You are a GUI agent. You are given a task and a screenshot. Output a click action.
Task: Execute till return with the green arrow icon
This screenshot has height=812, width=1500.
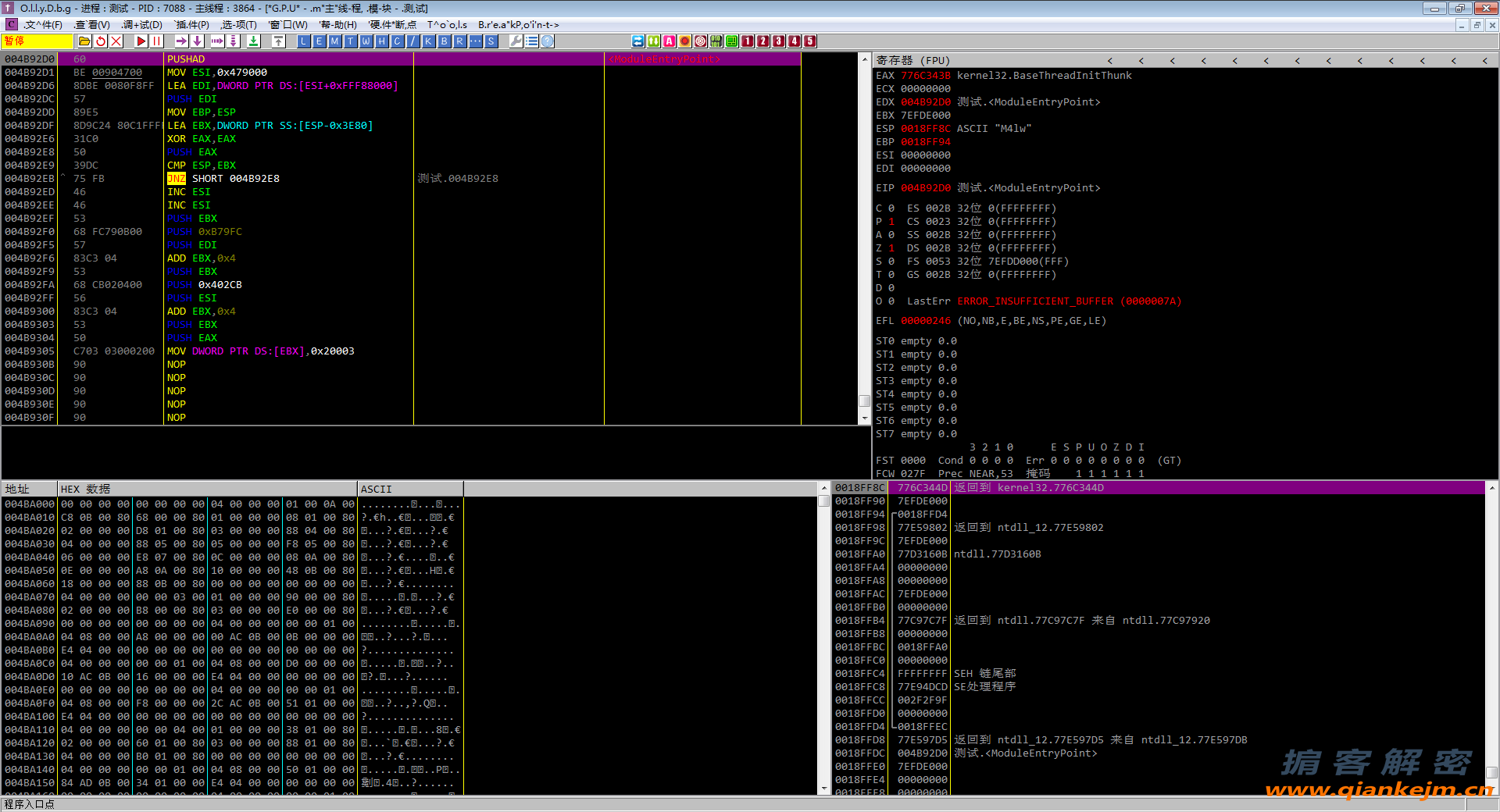253,41
